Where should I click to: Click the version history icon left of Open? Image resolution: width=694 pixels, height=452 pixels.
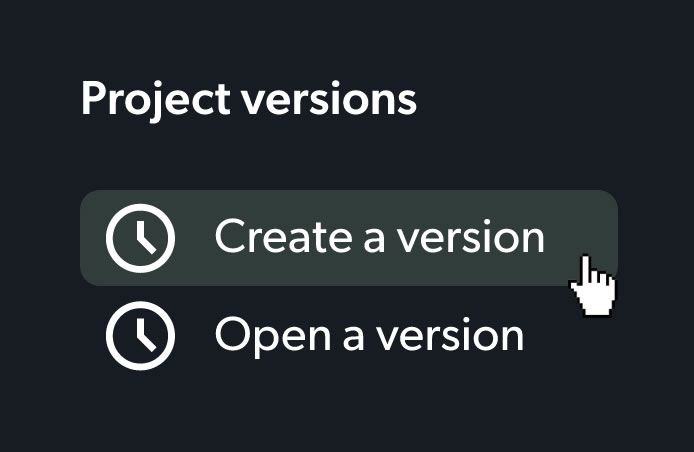(x=140, y=336)
